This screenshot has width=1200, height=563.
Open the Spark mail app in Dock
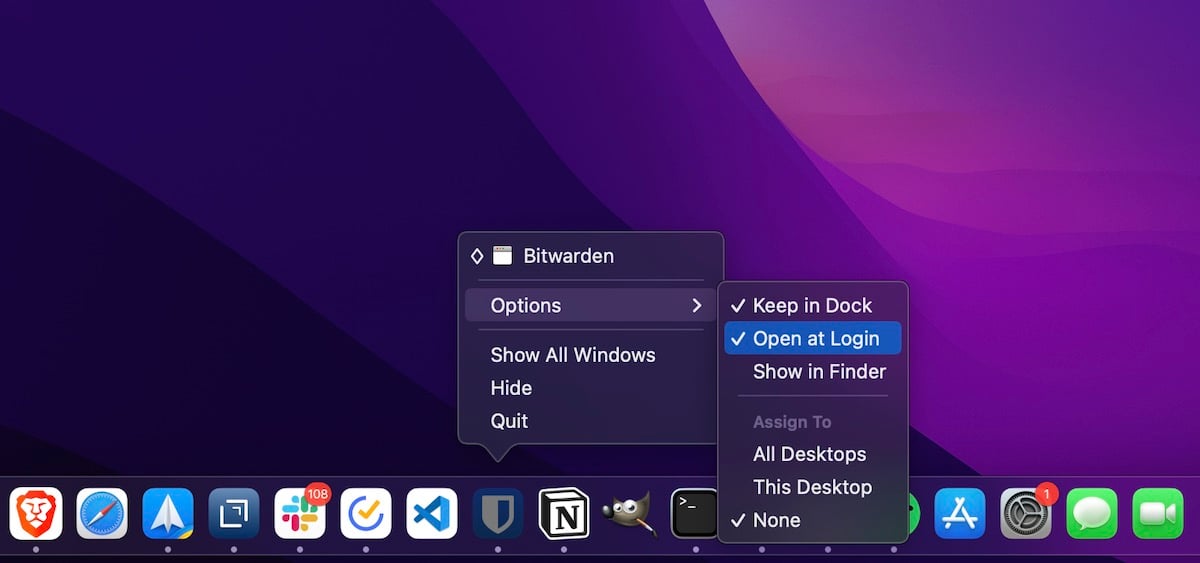[x=168, y=514]
